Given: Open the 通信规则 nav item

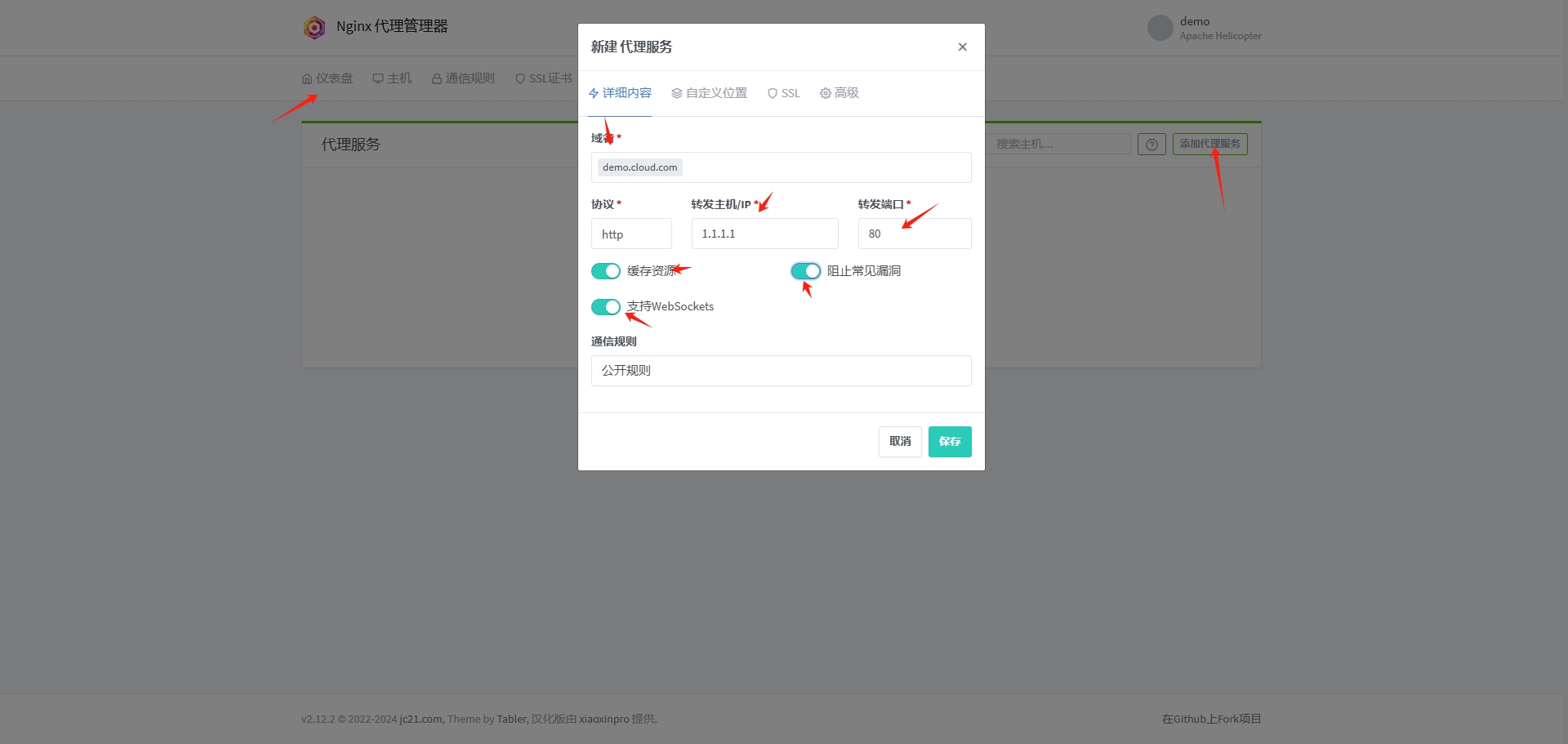Looking at the screenshot, I should pos(463,78).
